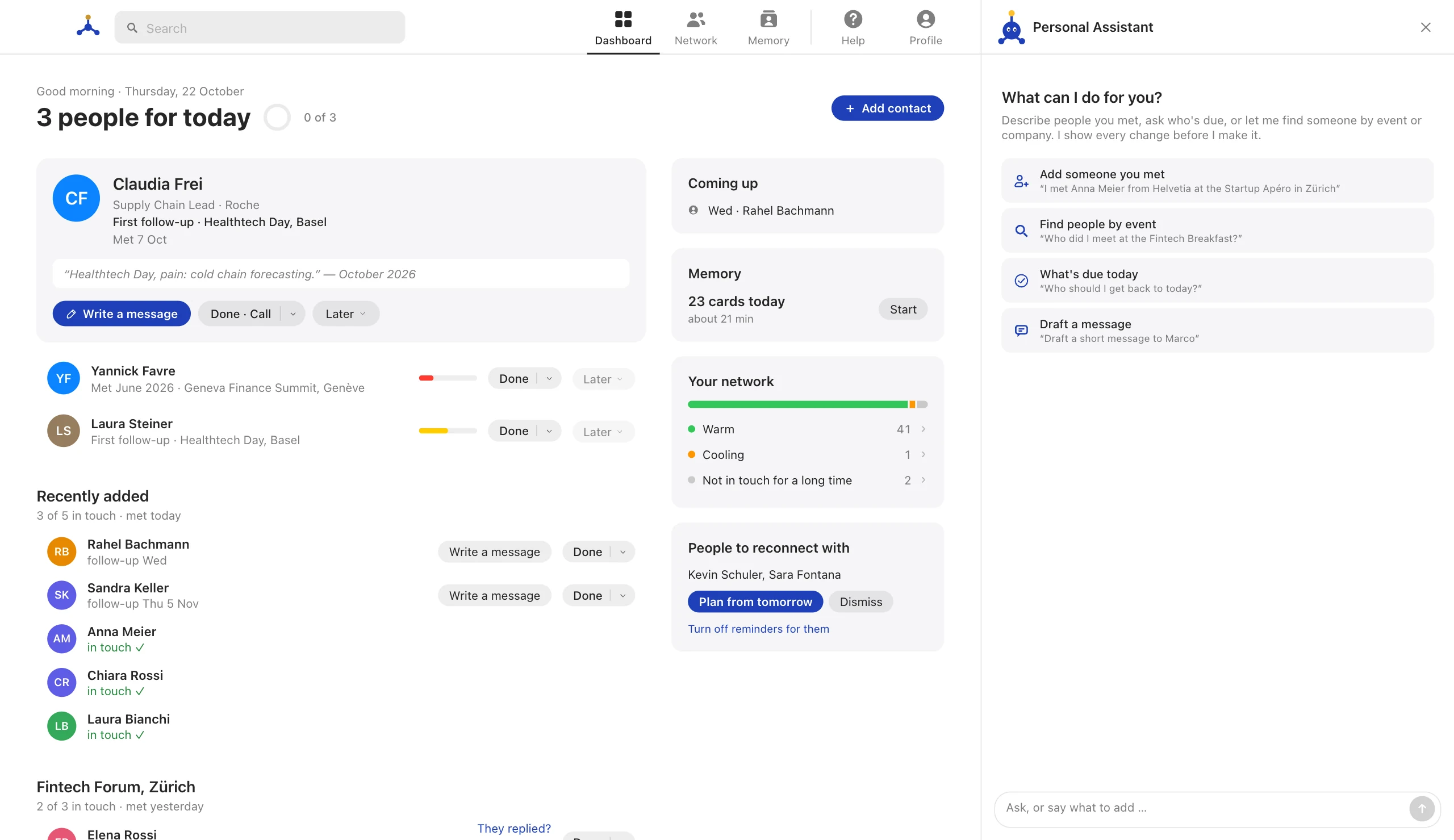Click Laura Bianchi's LB avatar

pyautogui.click(x=62, y=726)
